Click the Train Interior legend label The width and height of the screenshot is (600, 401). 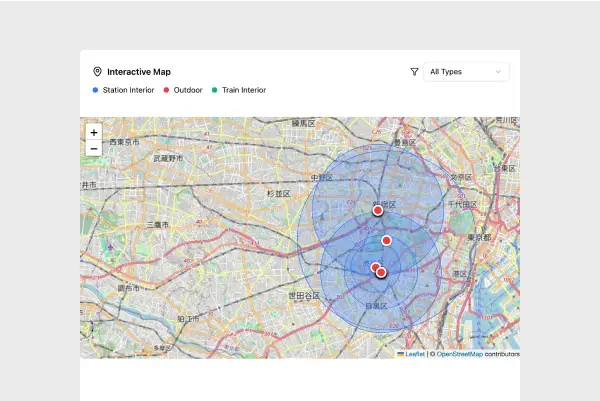244,90
